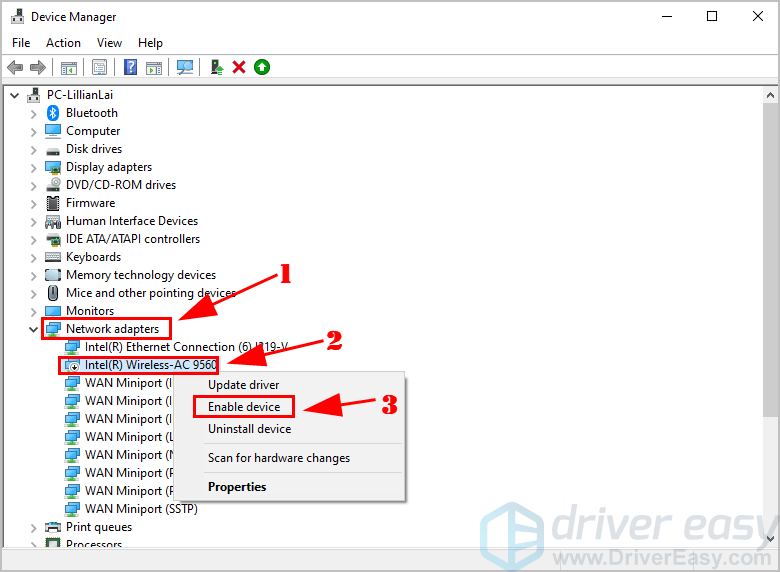The image size is (780, 572).
Task: Click the IDE ATA/ATAPI controllers icon
Action: 53,239
